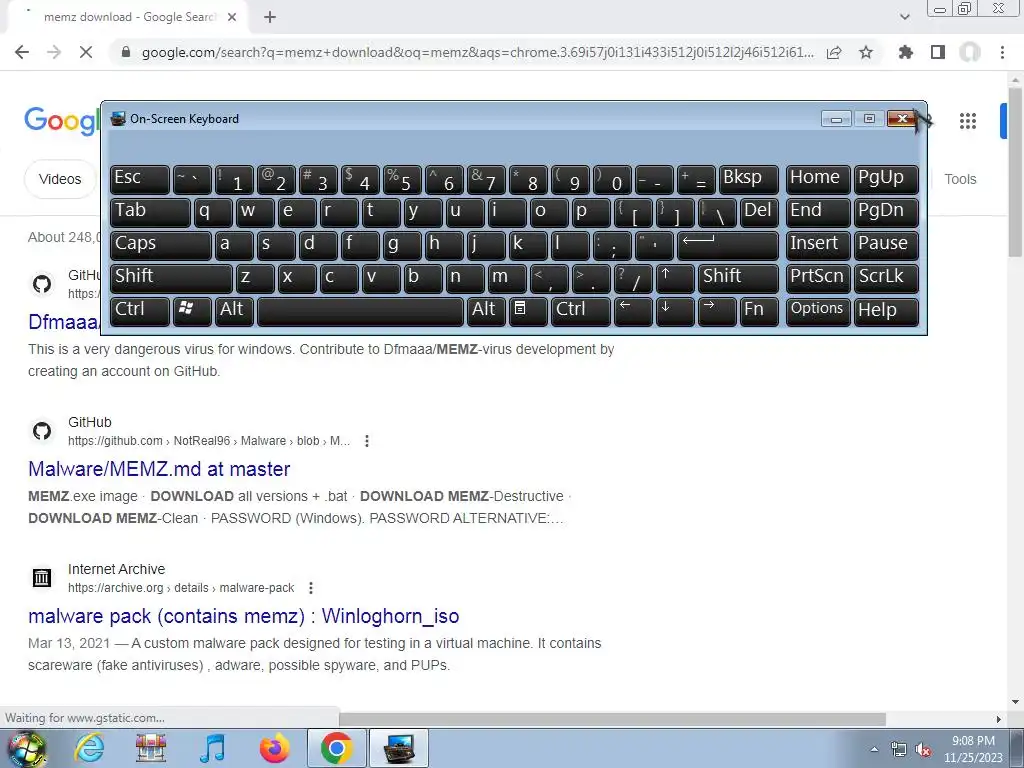Viewport: 1024px width, 768px height.
Task: Click the left arrow key on keyboard
Action: pos(633,311)
